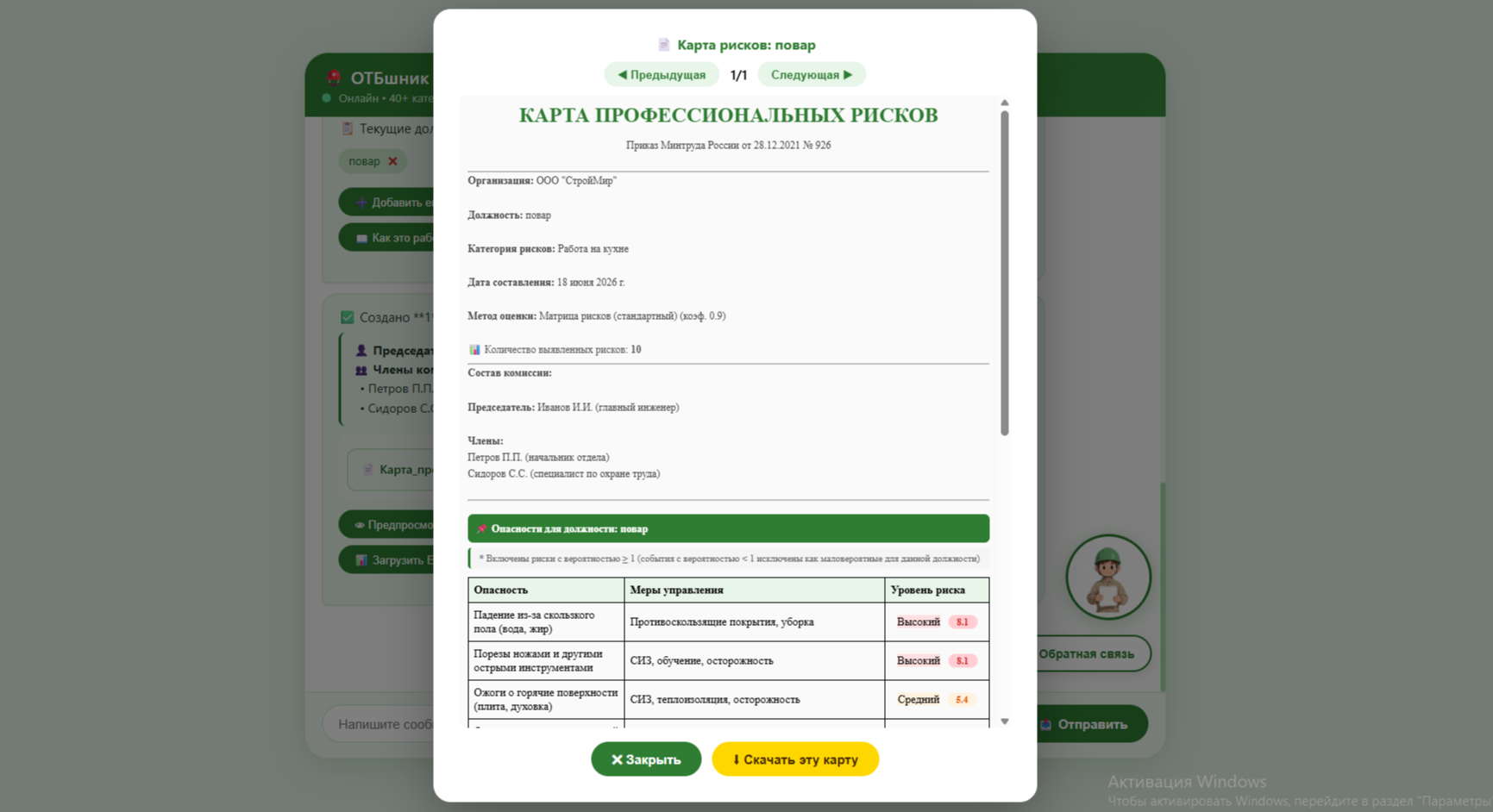Click the organization line 'ООО "СтройМир"'
Screen dimensions: 1493x812
[576, 181]
